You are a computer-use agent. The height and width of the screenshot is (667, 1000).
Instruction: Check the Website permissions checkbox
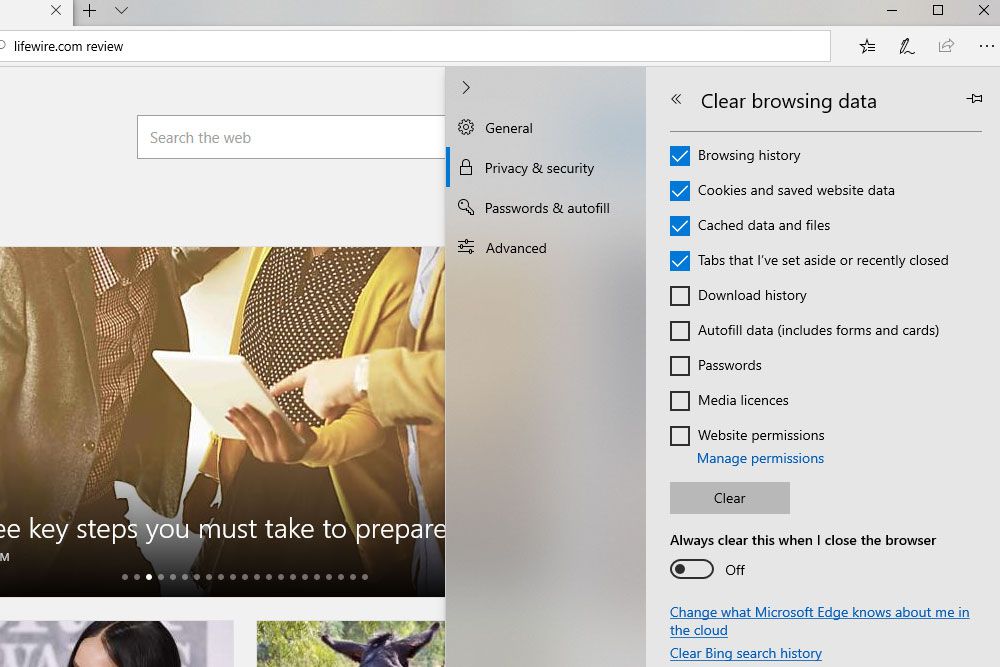point(680,436)
